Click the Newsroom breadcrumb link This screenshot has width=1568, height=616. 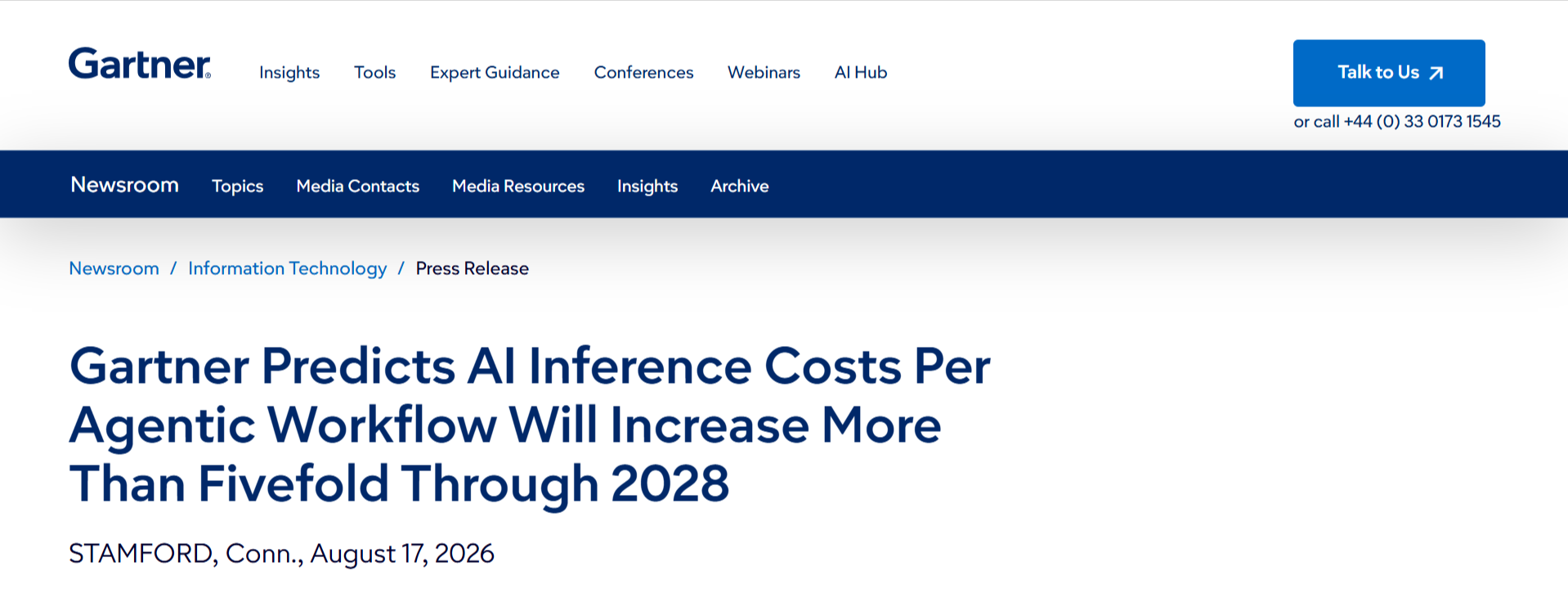coord(114,268)
